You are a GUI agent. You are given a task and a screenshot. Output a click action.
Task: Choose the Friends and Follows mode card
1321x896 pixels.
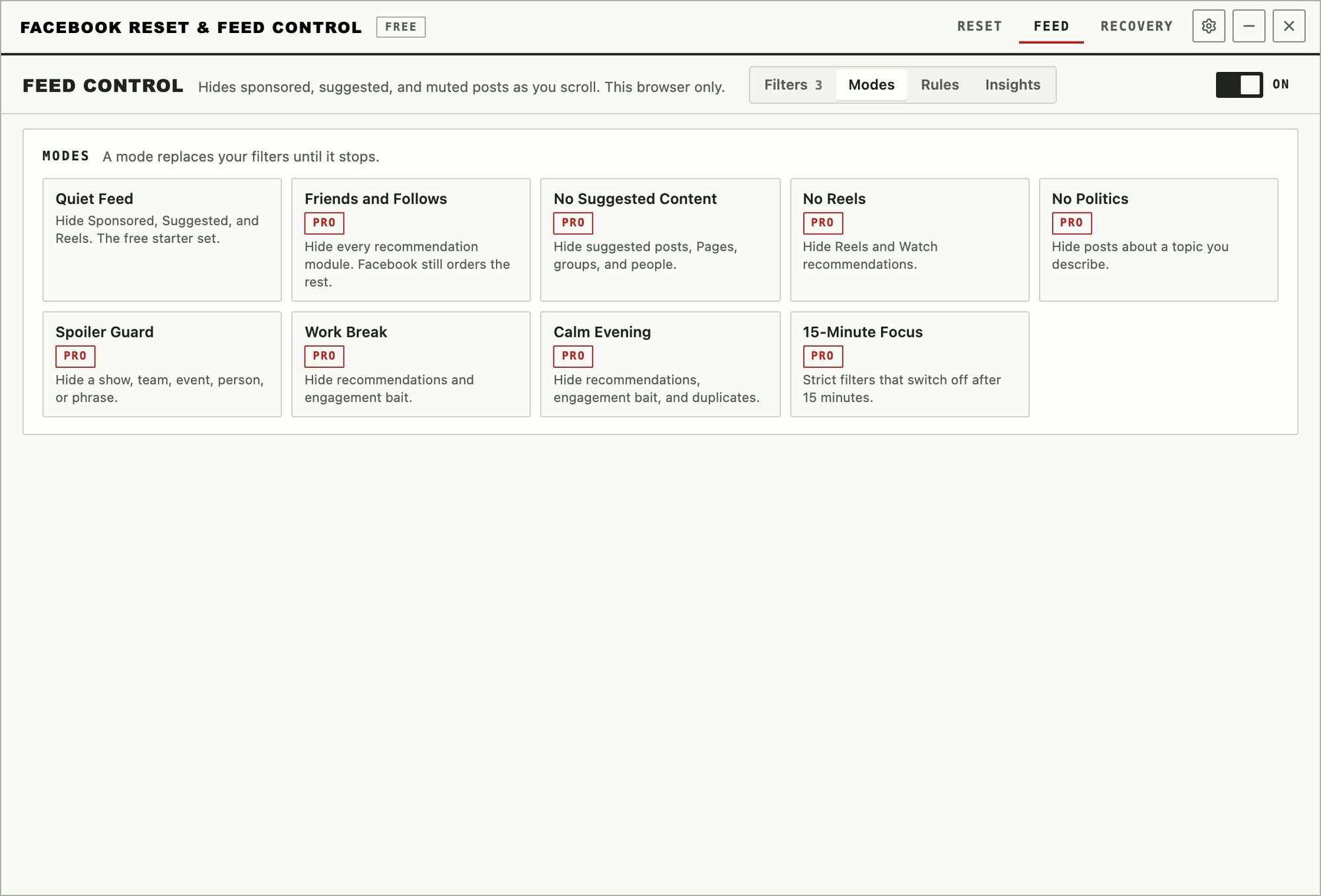pyautogui.click(x=411, y=240)
